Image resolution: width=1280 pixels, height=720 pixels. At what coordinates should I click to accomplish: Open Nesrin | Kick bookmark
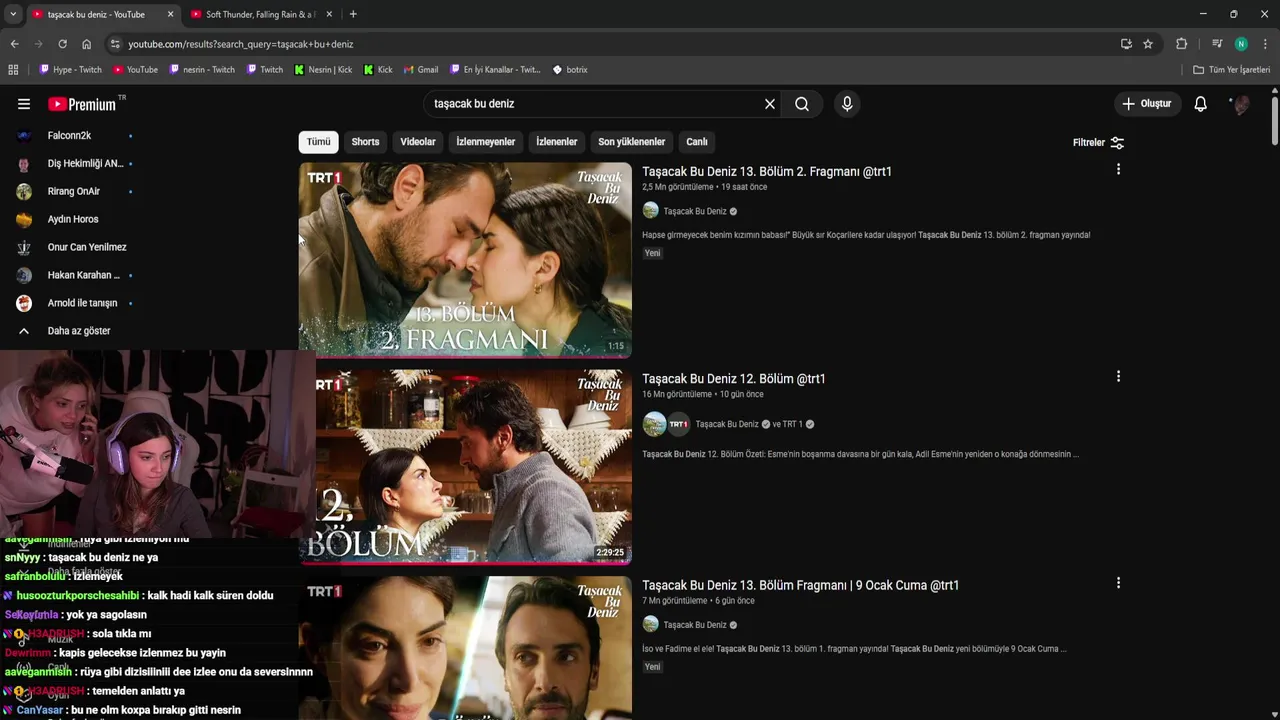click(x=323, y=70)
